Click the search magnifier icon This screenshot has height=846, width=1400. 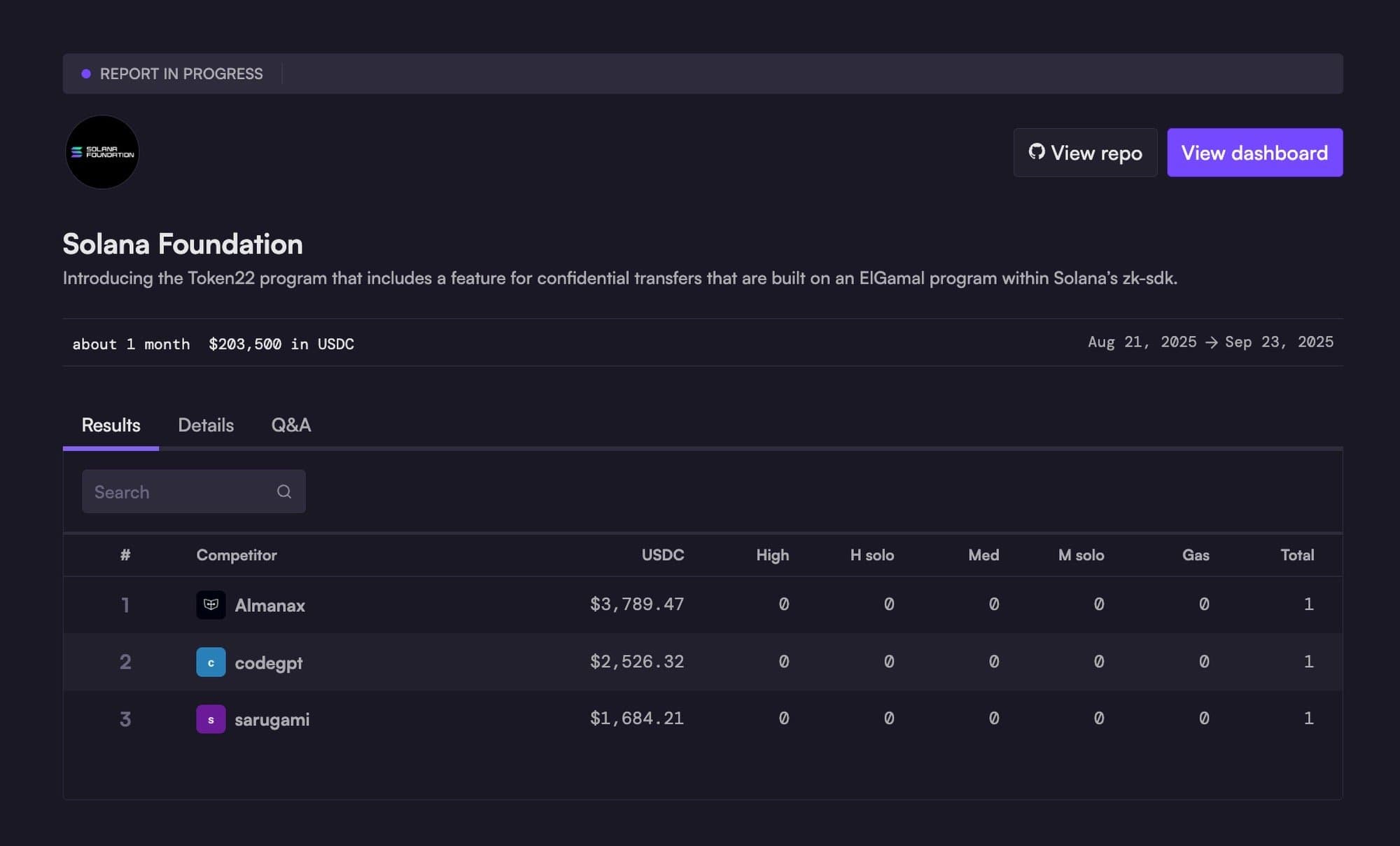[283, 492]
